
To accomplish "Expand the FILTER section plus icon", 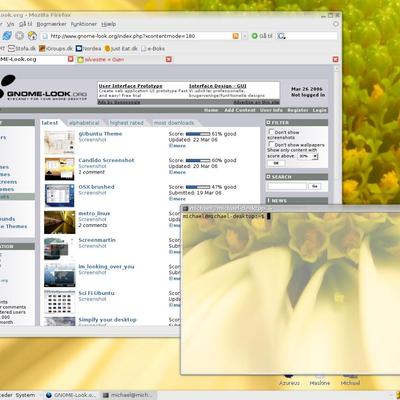I will click(x=268, y=123).
